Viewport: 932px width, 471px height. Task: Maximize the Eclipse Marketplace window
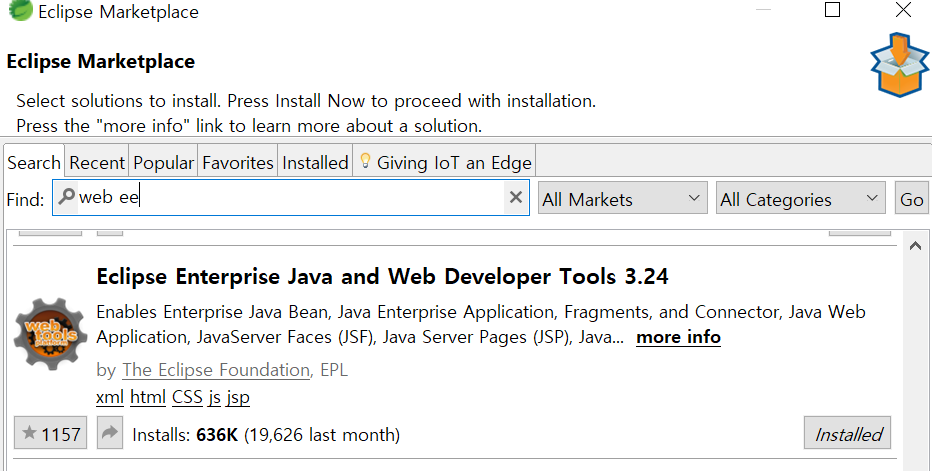832,10
